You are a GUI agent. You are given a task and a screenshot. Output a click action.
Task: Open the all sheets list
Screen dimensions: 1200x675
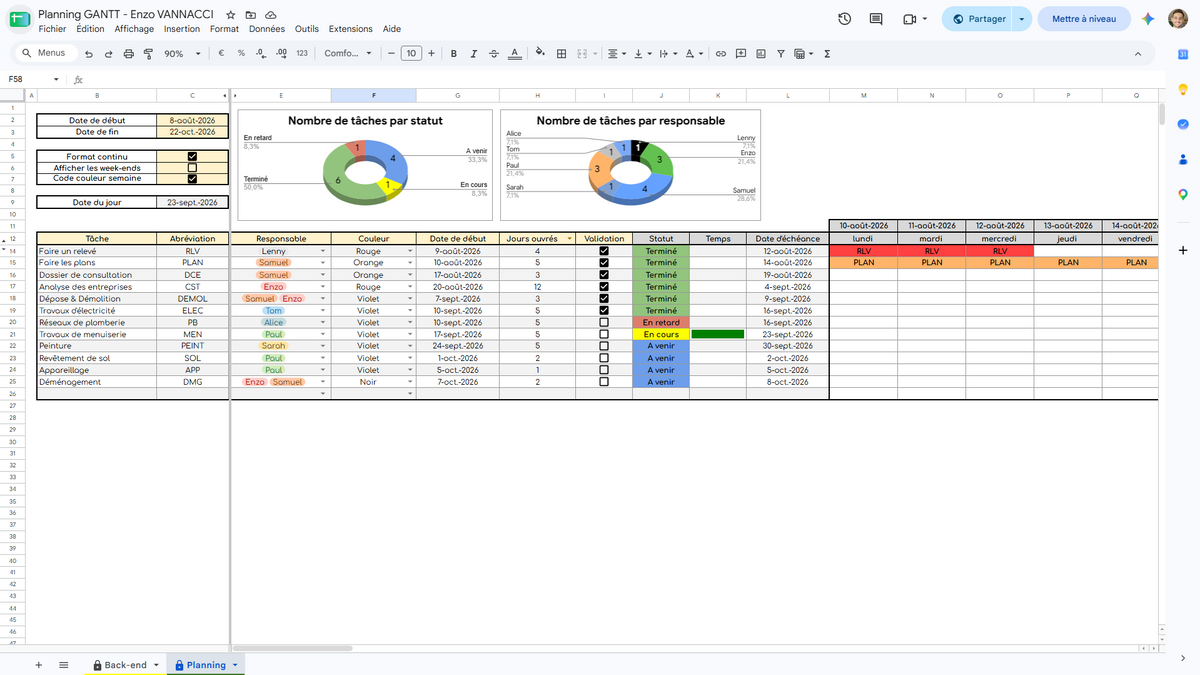pyautogui.click(x=64, y=665)
